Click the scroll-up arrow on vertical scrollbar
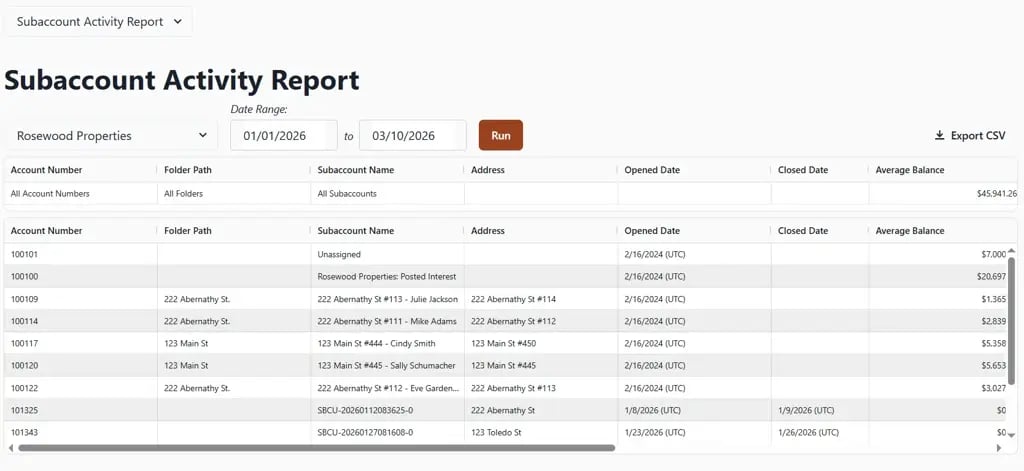Image resolution: width=1024 pixels, height=471 pixels. (x=1012, y=251)
